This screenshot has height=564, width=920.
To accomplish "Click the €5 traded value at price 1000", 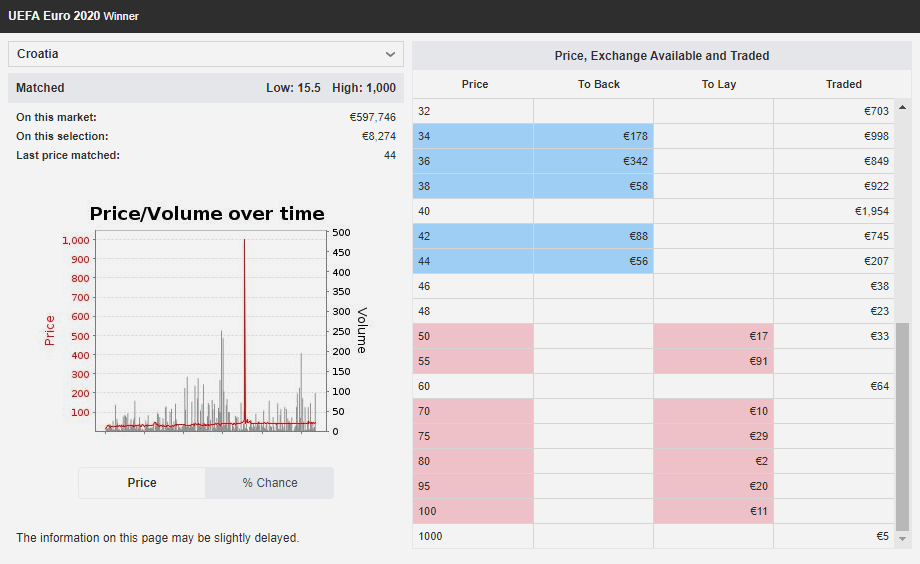I will [x=882, y=536].
